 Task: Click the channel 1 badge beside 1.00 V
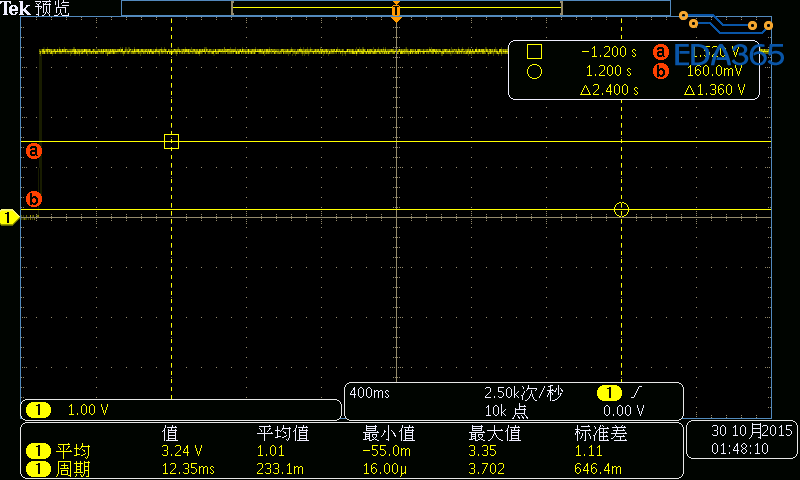[38, 410]
